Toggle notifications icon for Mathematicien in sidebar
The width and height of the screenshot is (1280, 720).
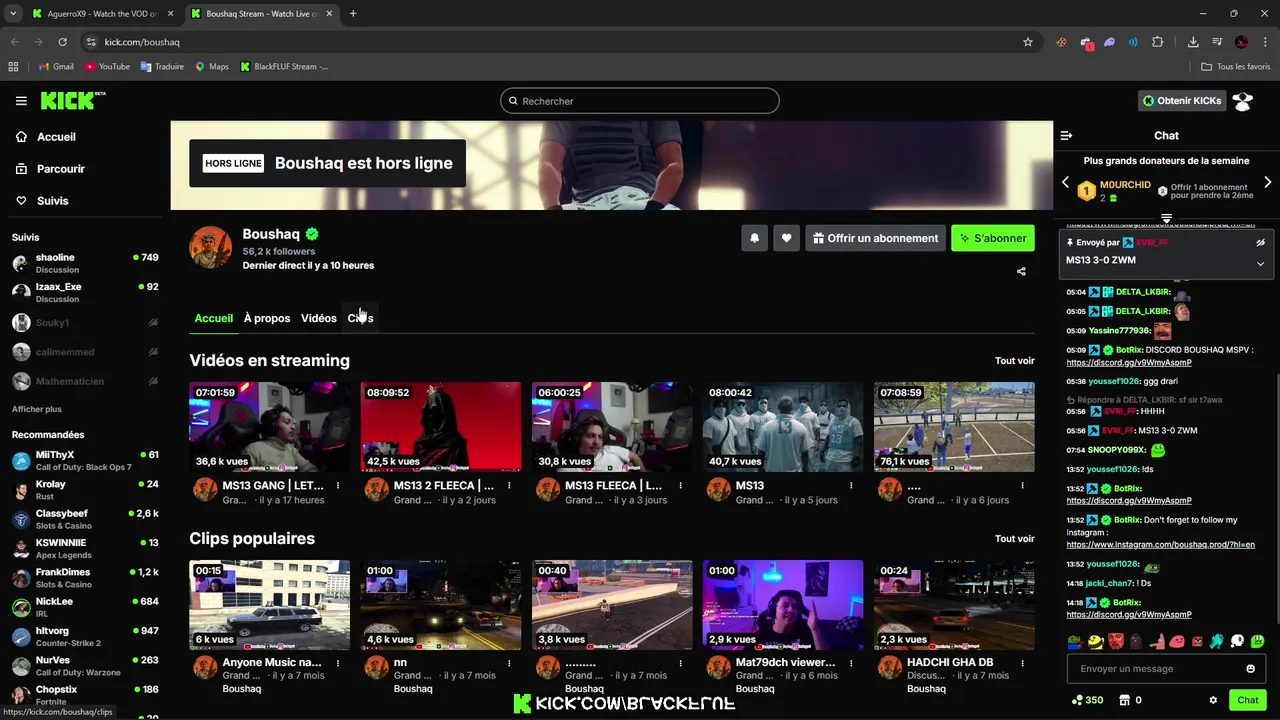click(153, 381)
